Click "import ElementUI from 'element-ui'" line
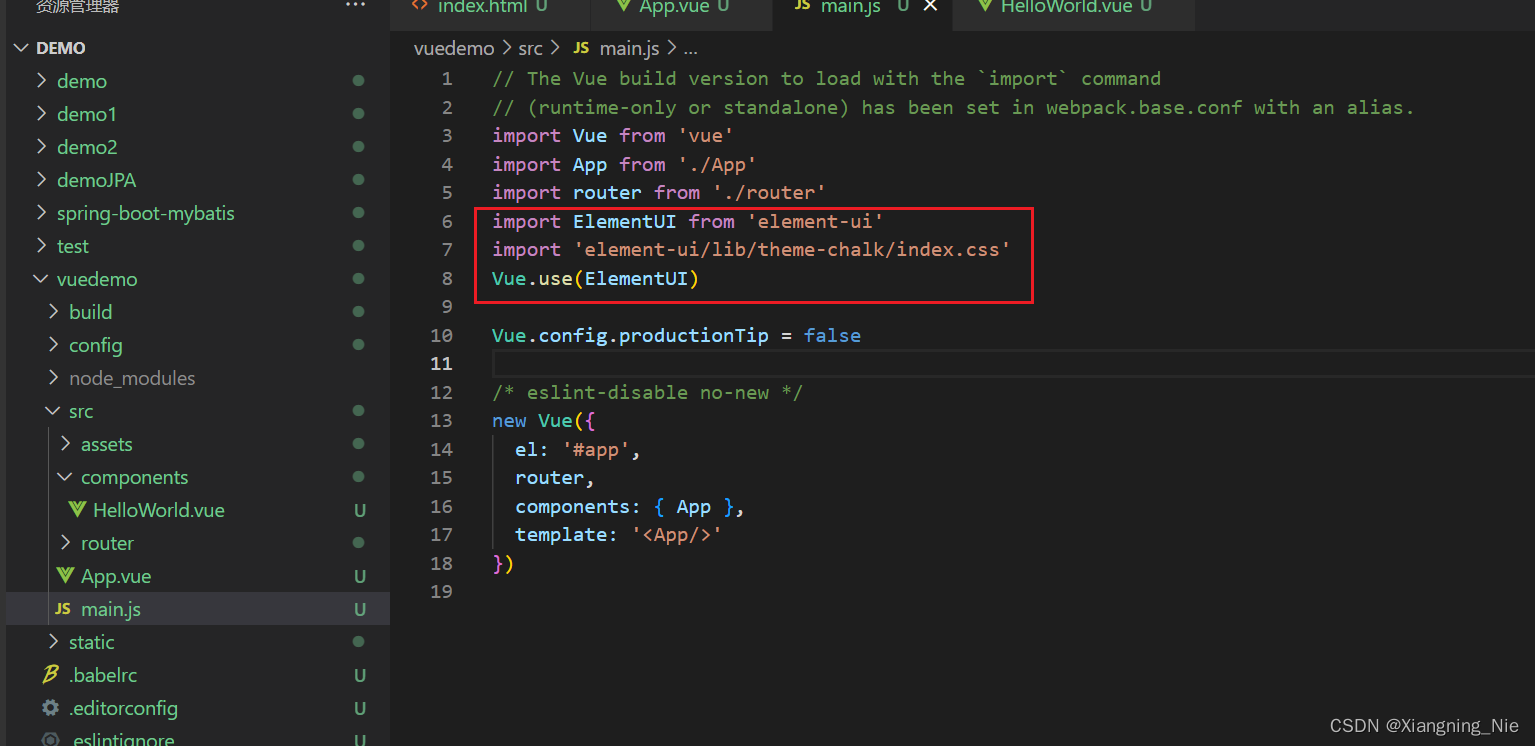Image resolution: width=1535 pixels, height=746 pixels. (688, 221)
